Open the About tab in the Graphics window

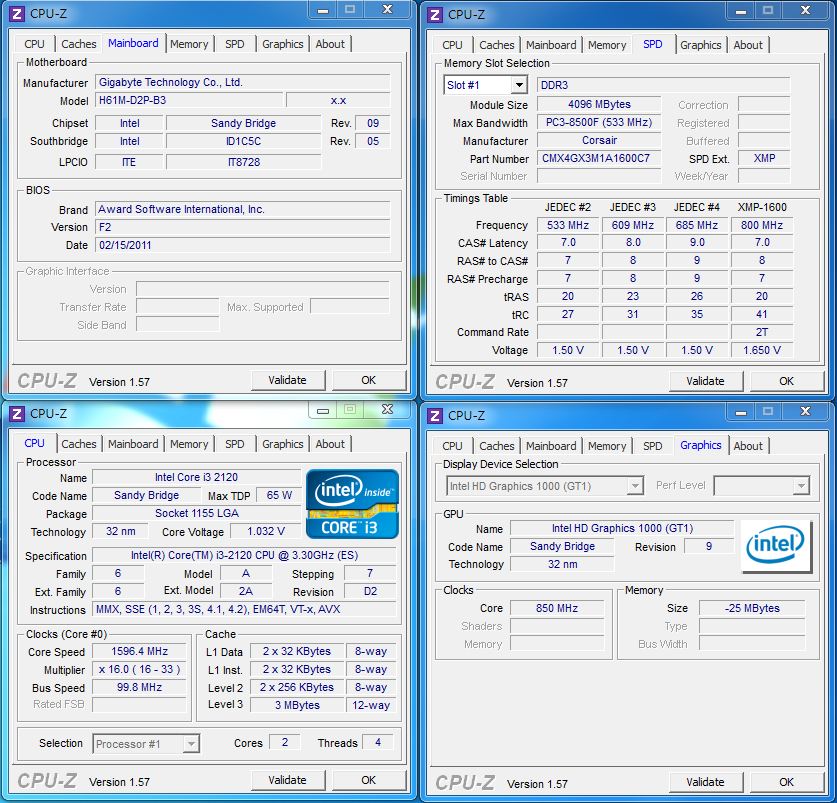tap(748, 446)
